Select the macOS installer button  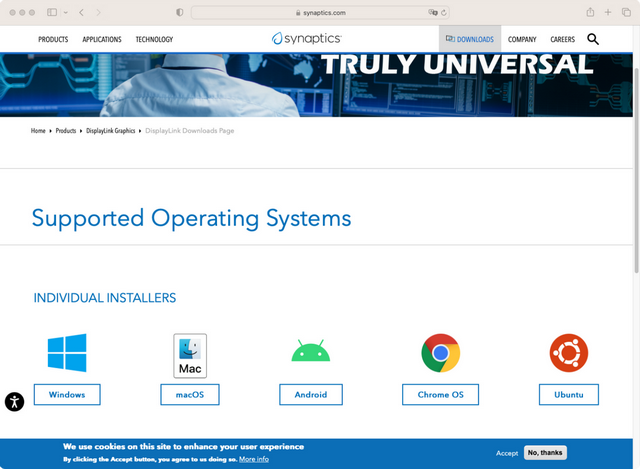(190, 394)
